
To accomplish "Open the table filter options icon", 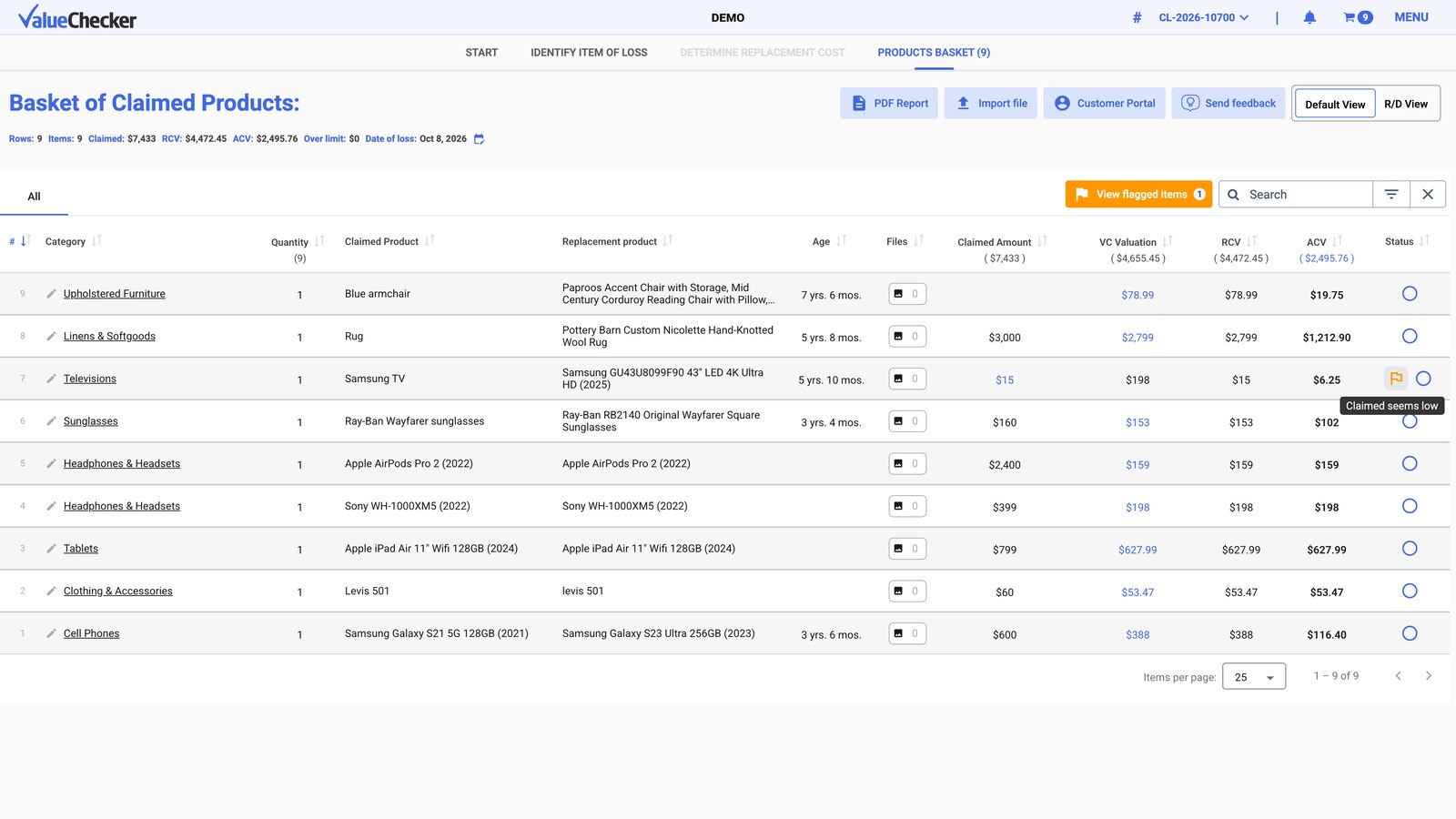I will click(x=1391, y=194).
